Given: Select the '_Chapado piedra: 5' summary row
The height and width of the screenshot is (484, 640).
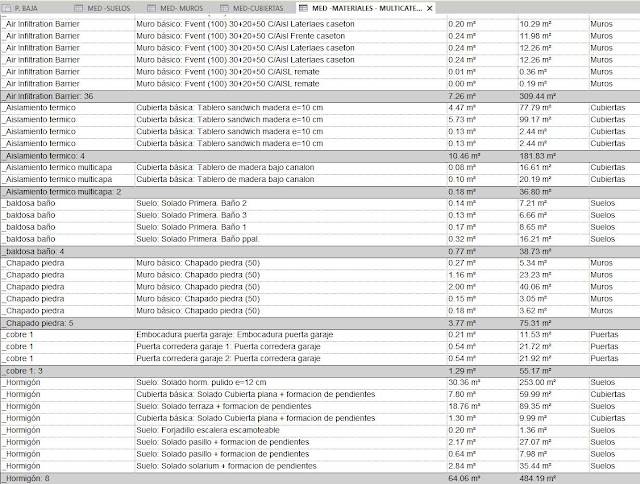Looking at the screenshot, I should [x=320, y=323].
